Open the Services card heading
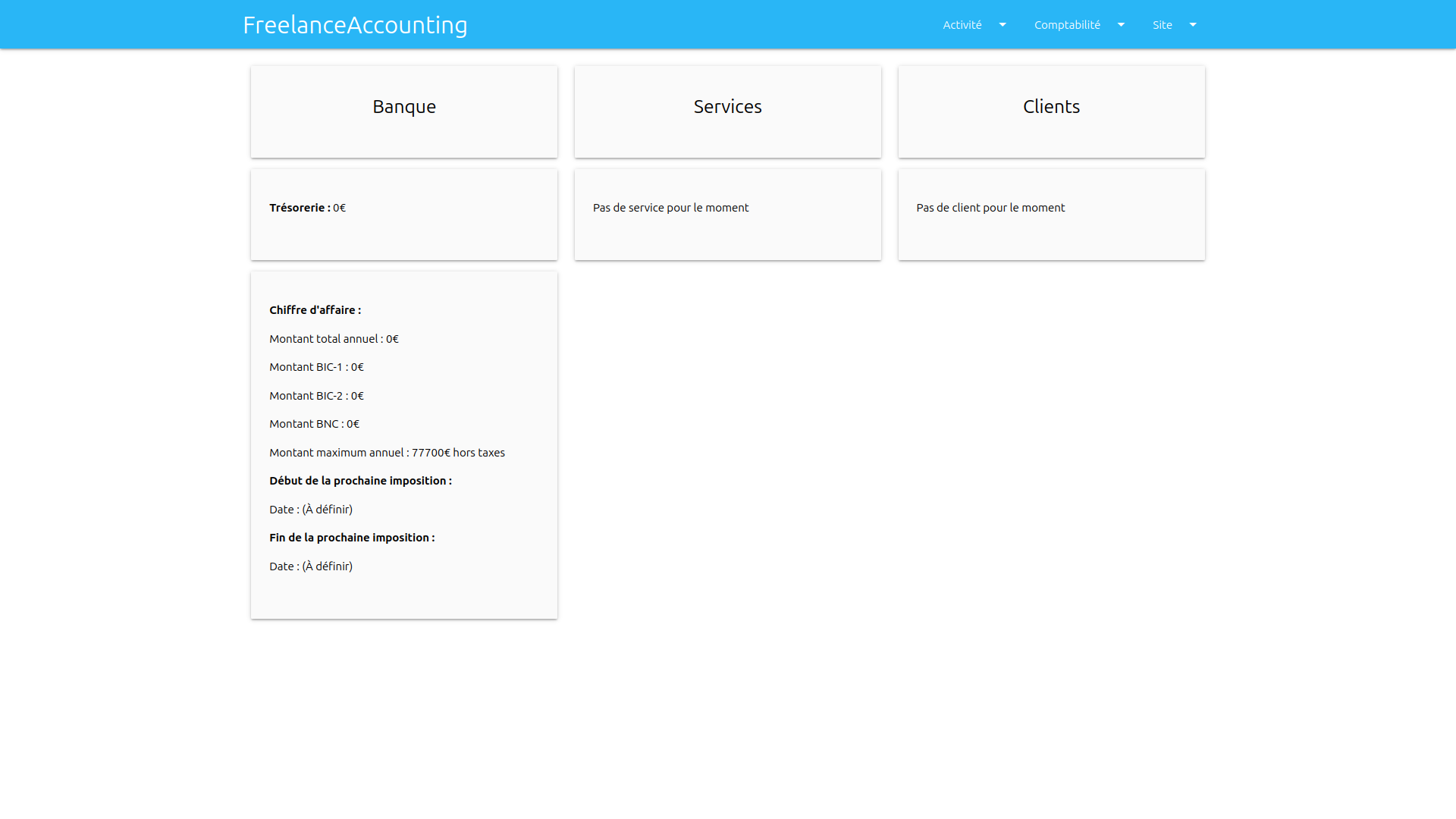The image size is (1456, 819). coord(727,107)
